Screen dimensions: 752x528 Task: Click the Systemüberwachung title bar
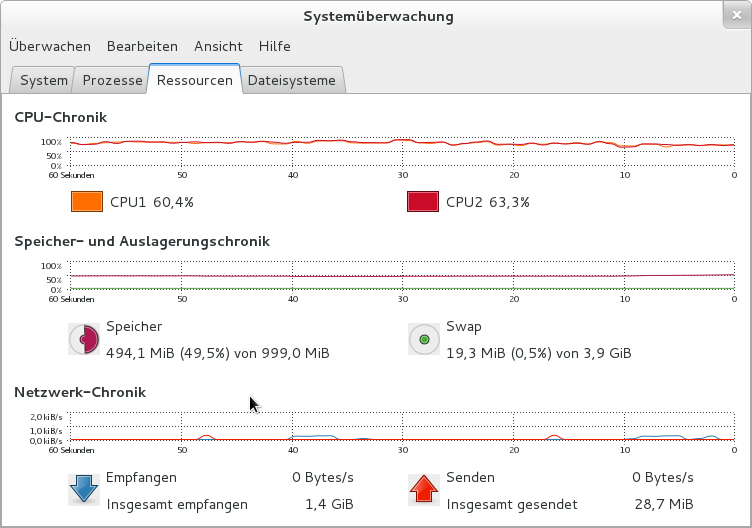376,16
